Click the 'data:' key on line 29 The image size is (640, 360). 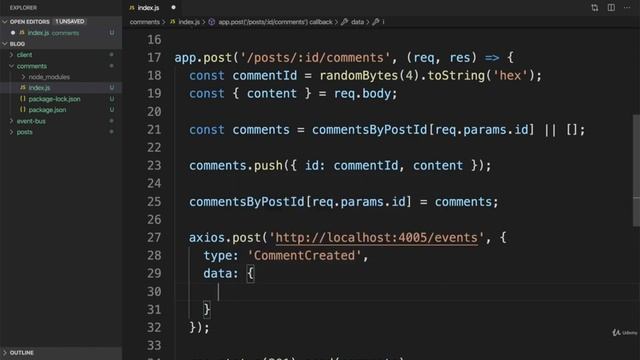221,273
